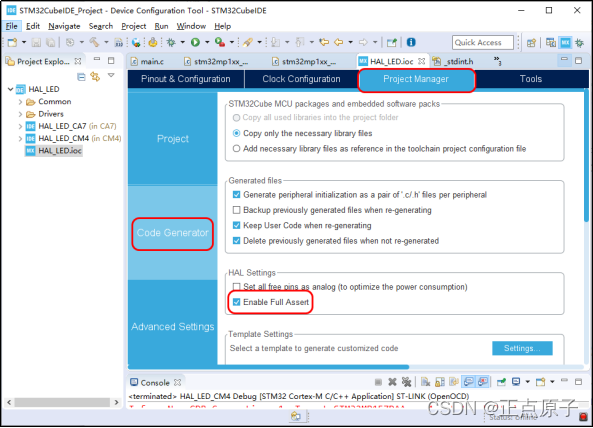
Task: Click the Run with coverage/external tools icon
Action: coord(219,42)
